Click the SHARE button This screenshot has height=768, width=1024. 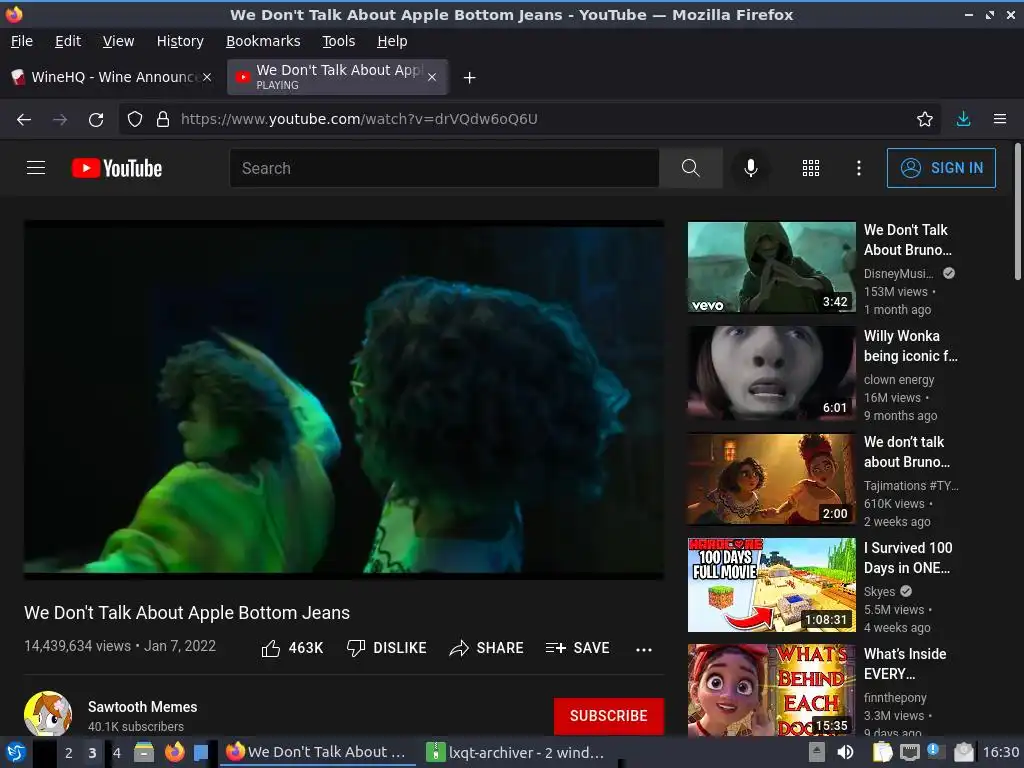pos(487,648)
